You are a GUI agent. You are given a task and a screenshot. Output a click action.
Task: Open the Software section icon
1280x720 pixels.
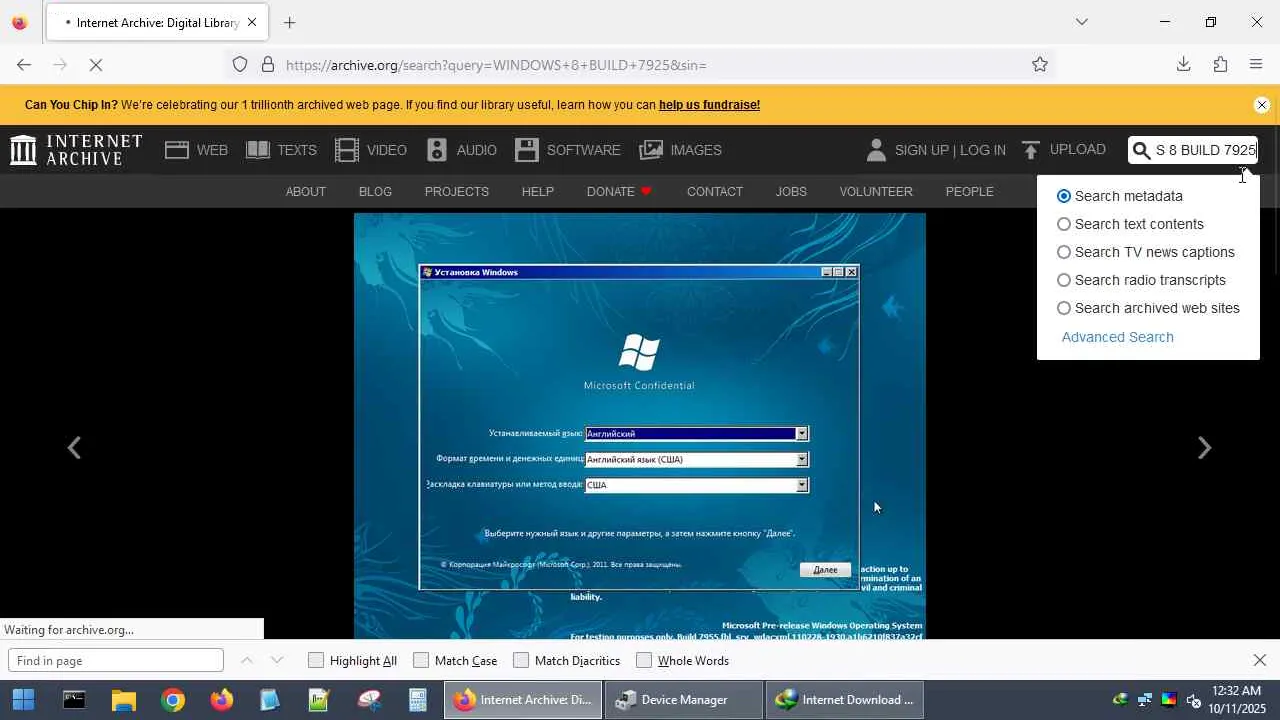tap(527, 150)
